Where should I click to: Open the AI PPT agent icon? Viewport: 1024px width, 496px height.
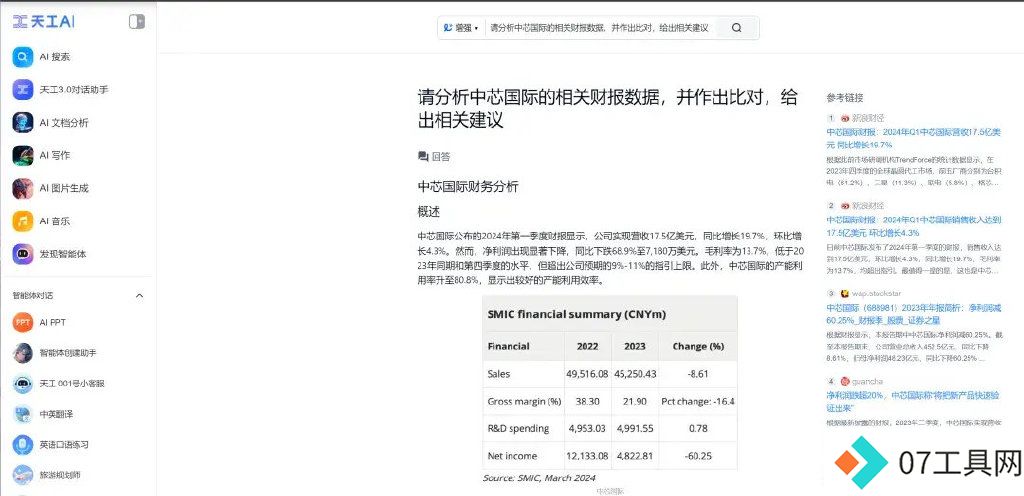click(x=23, y=322)
